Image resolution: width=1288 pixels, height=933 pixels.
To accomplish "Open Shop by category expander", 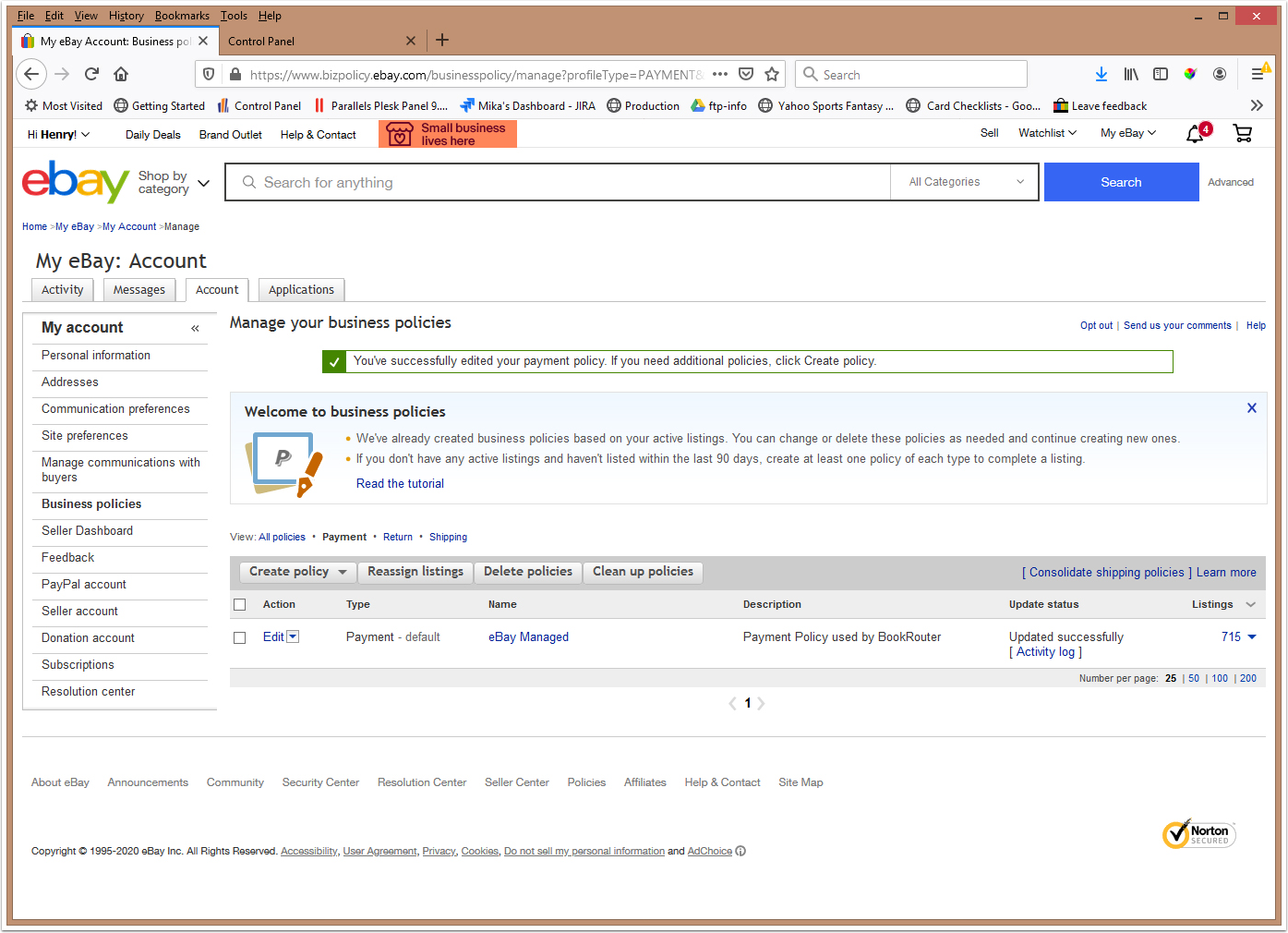I will (x=174, y=183).
